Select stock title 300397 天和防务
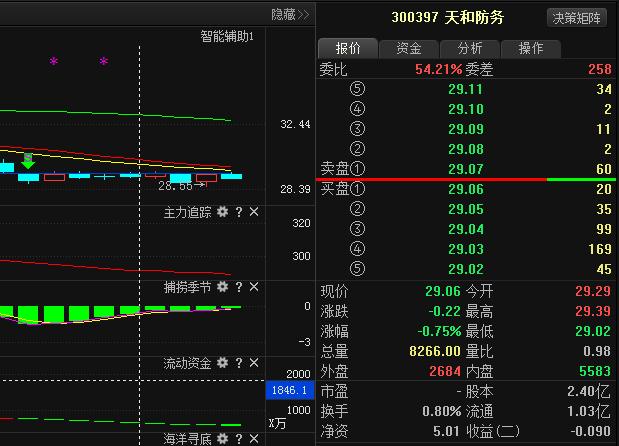 point(447,17)
